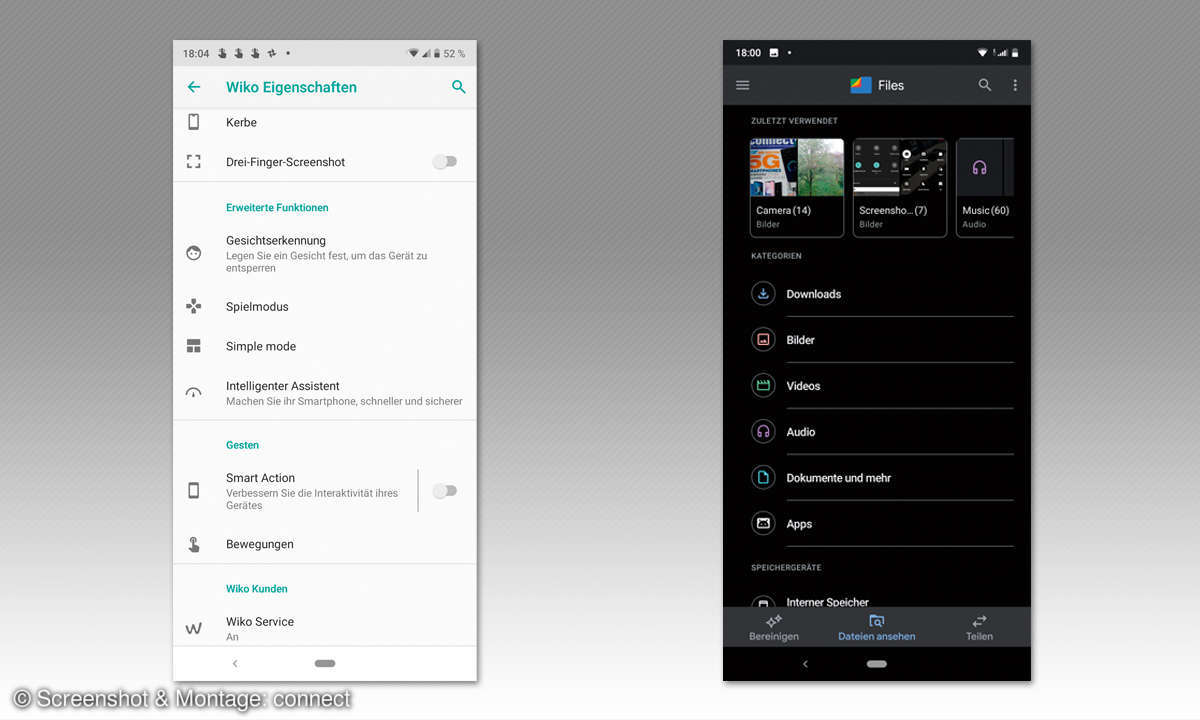Image resolution: width=1200 pixels, height=720 pixels.
Task: Click the Kerbe phone icon
Action: pos(194,122)
